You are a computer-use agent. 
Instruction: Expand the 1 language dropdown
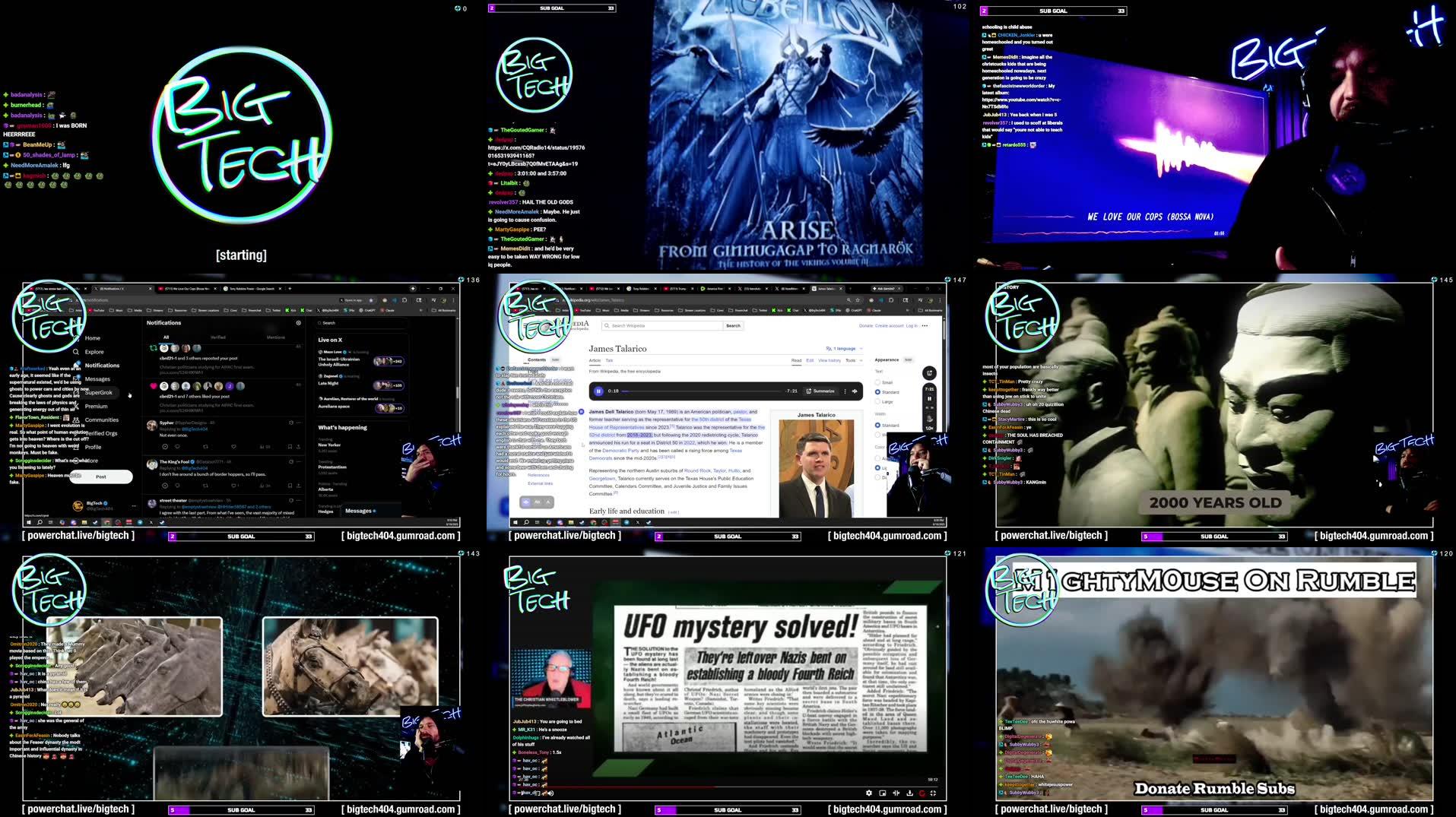(x=845, y=348)
